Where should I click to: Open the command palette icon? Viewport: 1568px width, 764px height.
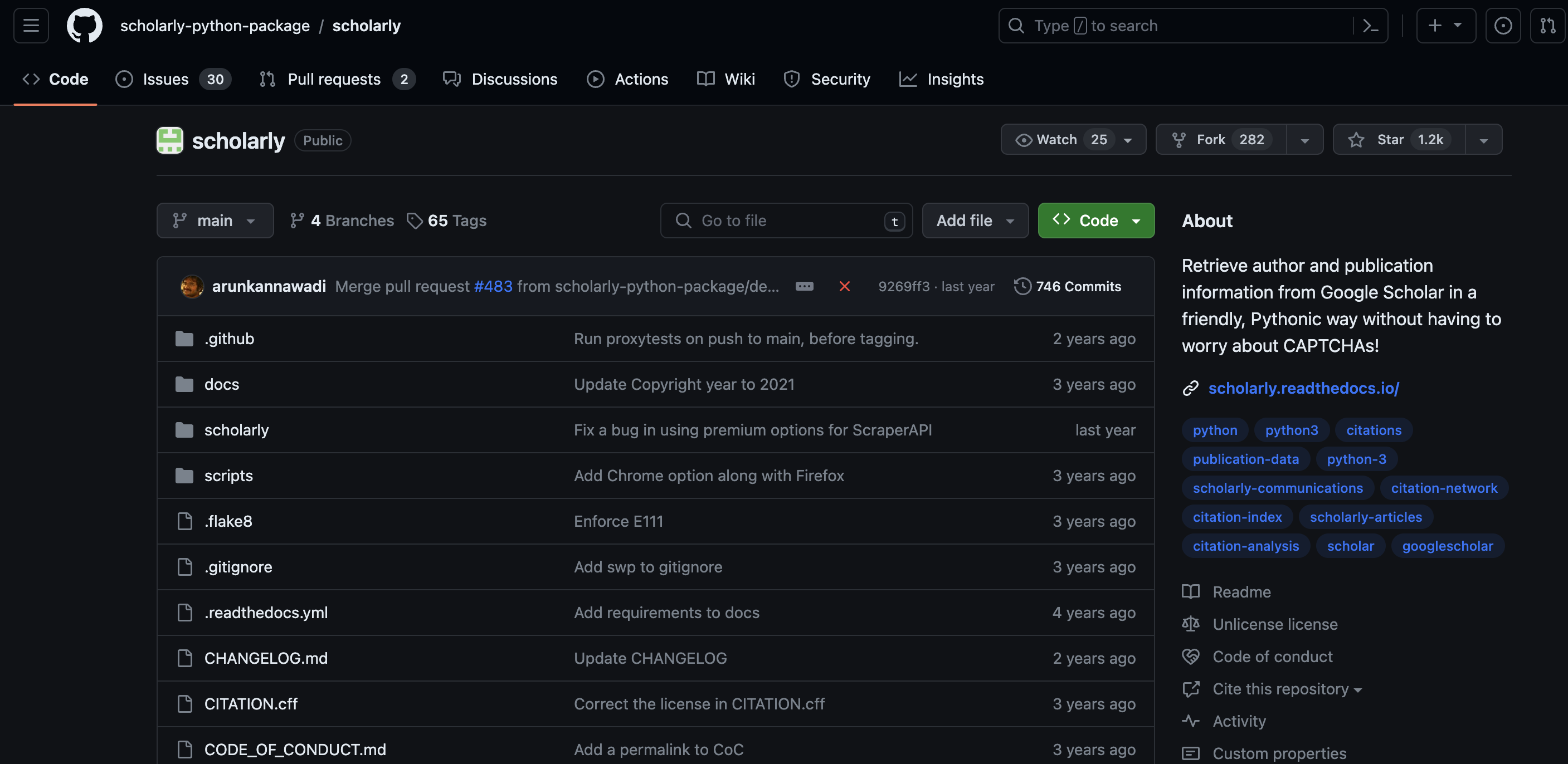tap(1370, 26)
